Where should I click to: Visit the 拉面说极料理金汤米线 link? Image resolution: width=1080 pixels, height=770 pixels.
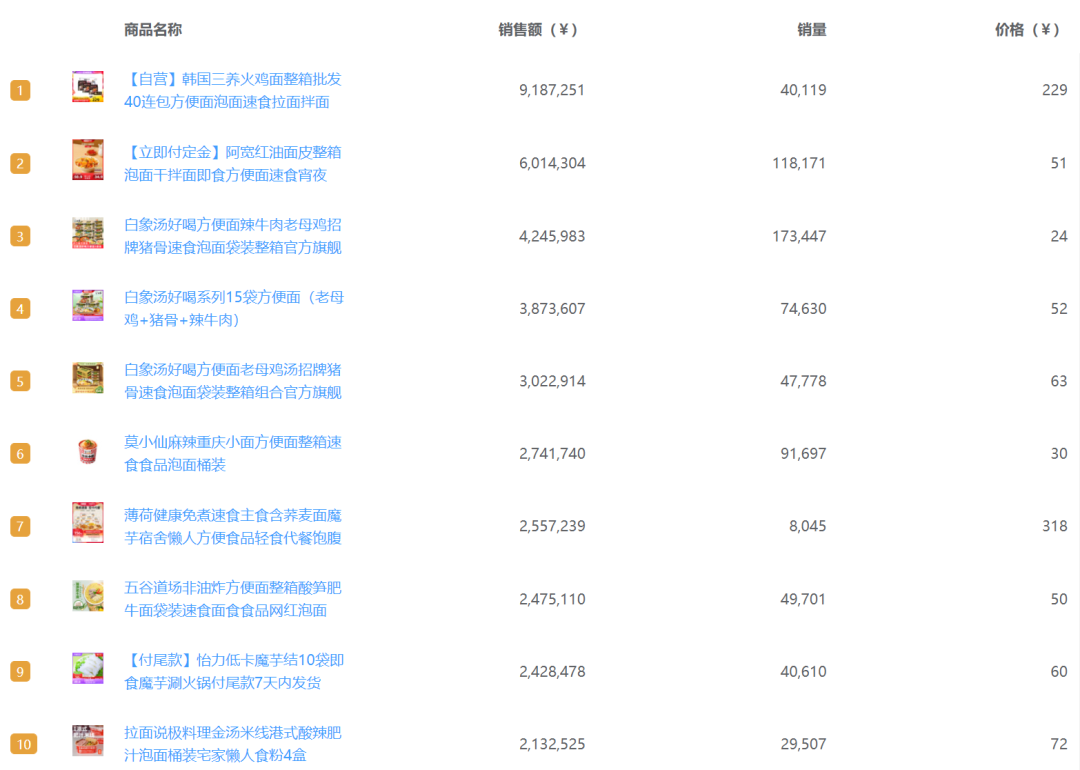(232, 744)
